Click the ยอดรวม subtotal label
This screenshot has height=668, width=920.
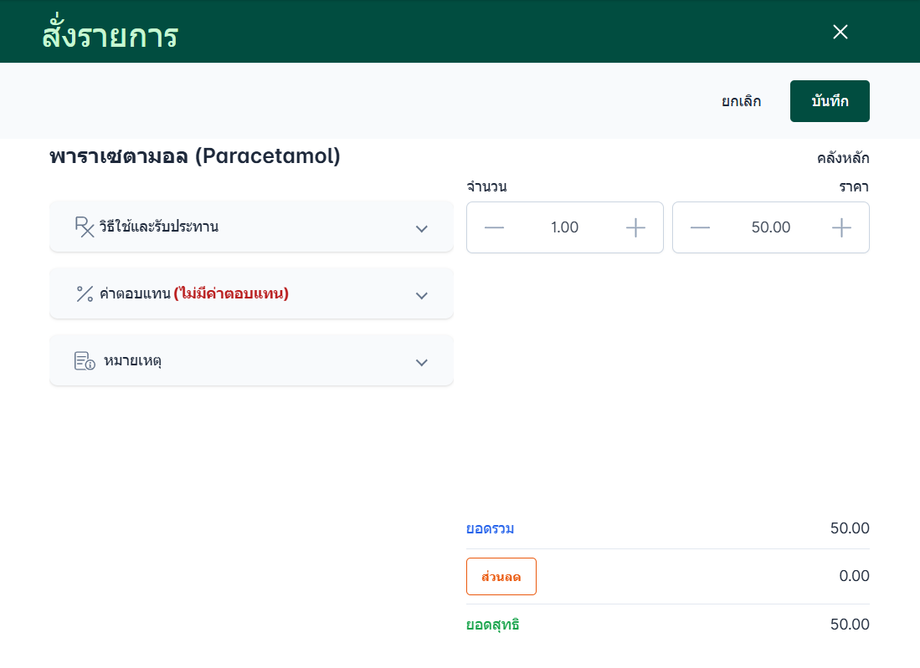coord(490,528)
